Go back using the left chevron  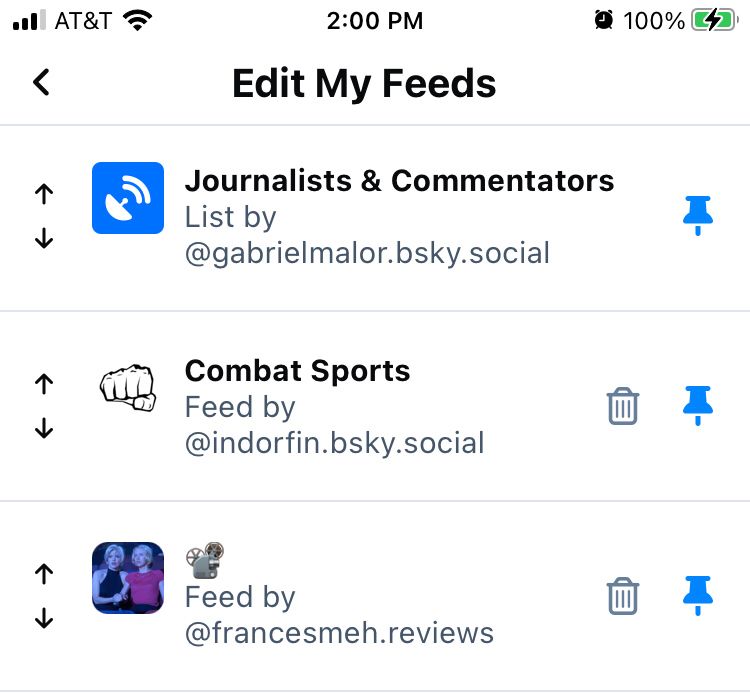tap(42, 82)
